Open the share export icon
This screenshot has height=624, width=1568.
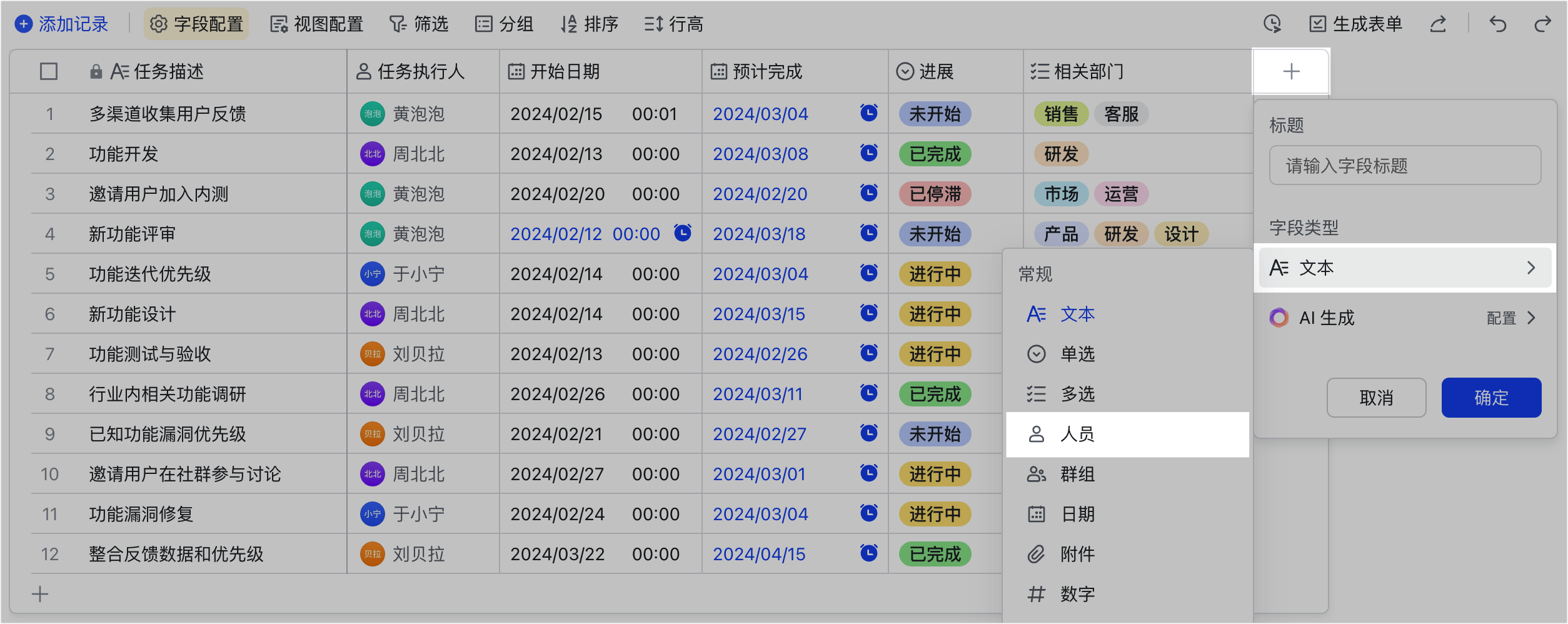click(1438, 24)
